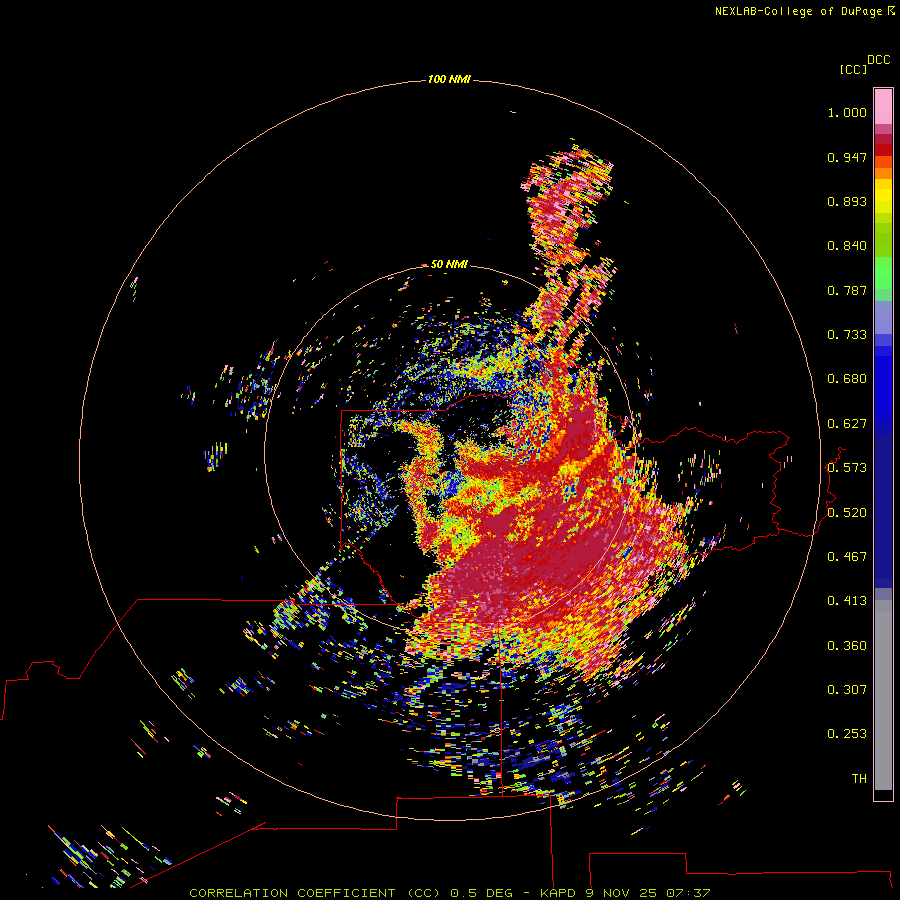
Task: Click the 0.253 scale value
Action: (847, 734)
